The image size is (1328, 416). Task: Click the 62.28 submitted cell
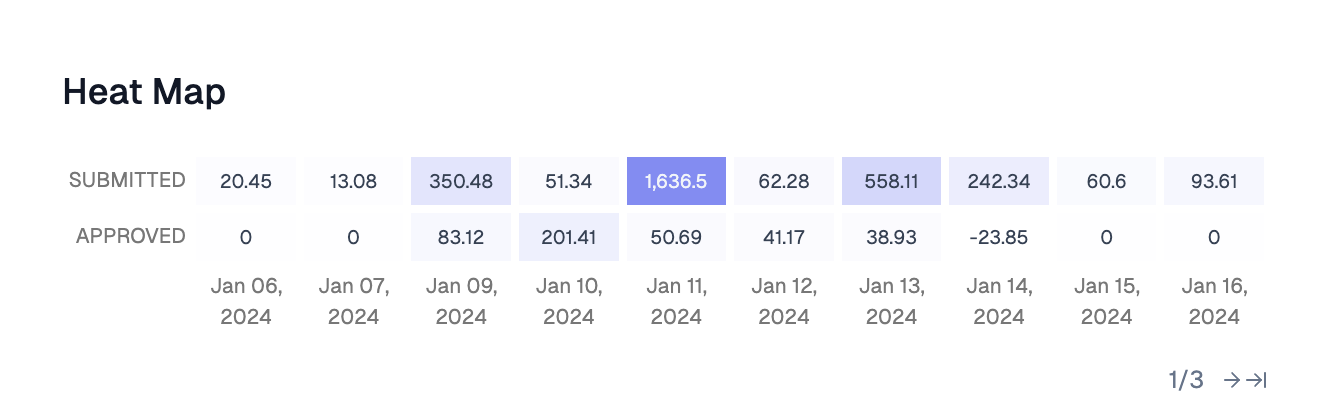click(784, 181)
